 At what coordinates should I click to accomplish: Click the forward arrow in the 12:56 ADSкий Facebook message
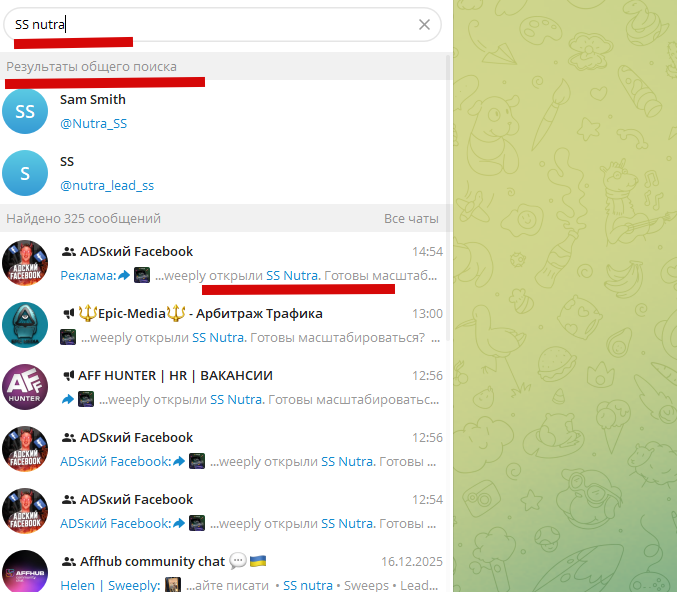click(x=179, y=461)
